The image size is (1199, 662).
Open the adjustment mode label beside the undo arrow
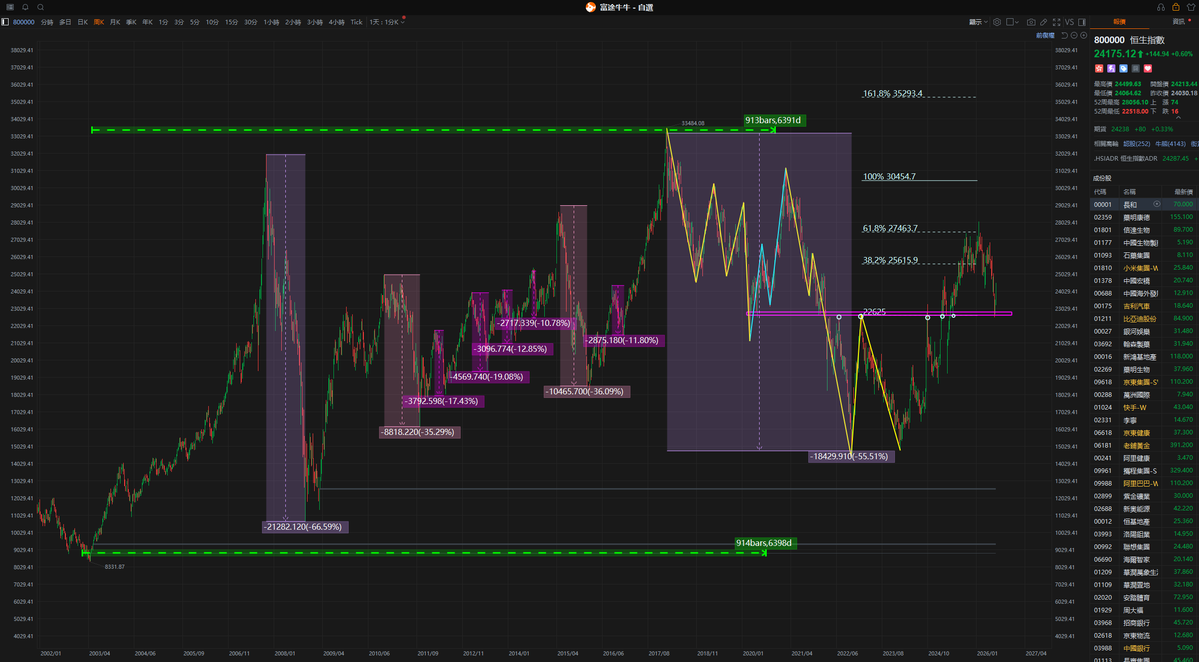click(1045, 35)
